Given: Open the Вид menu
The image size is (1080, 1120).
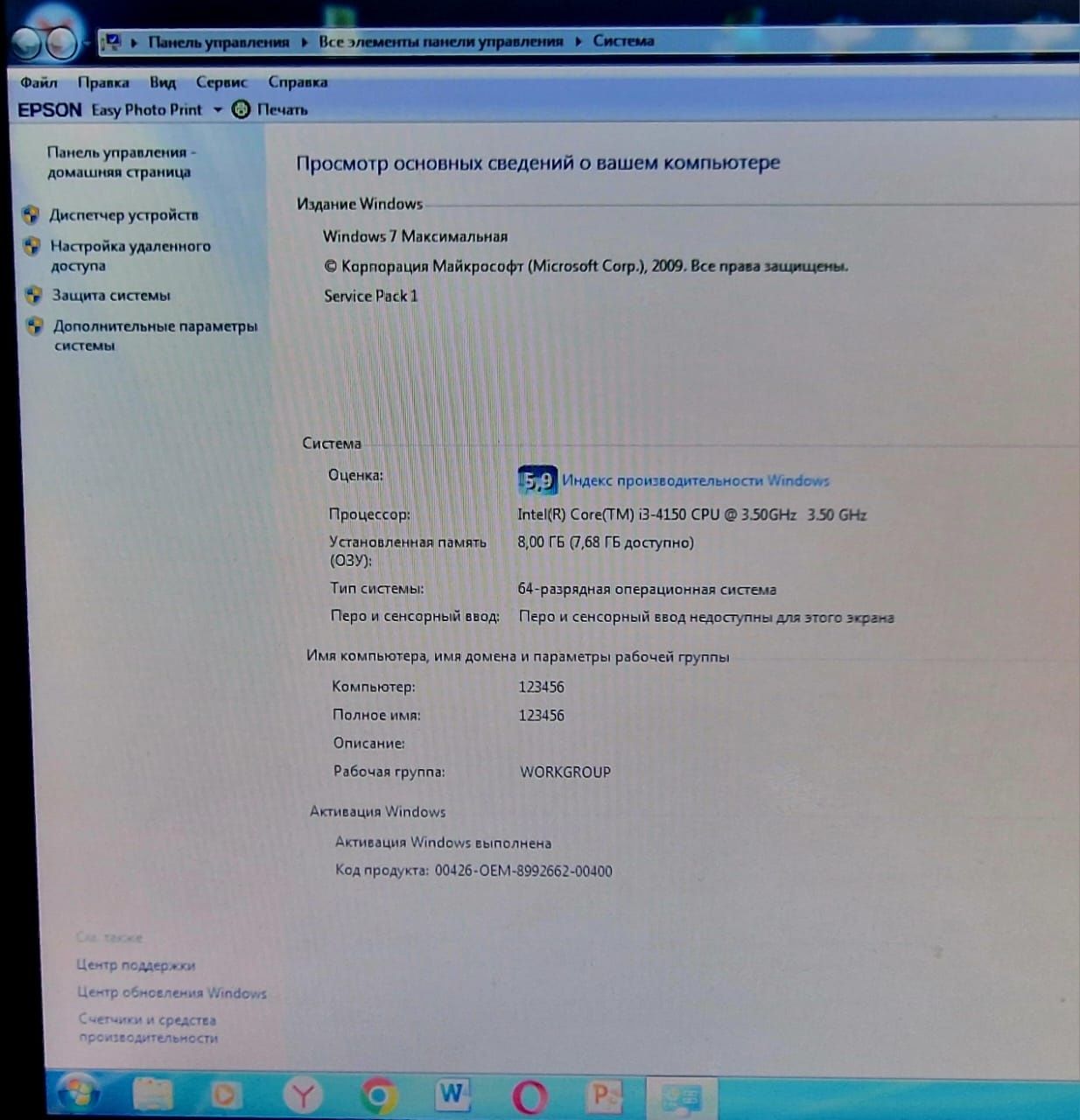Looking at the screenshot, I should click(163, 82).
